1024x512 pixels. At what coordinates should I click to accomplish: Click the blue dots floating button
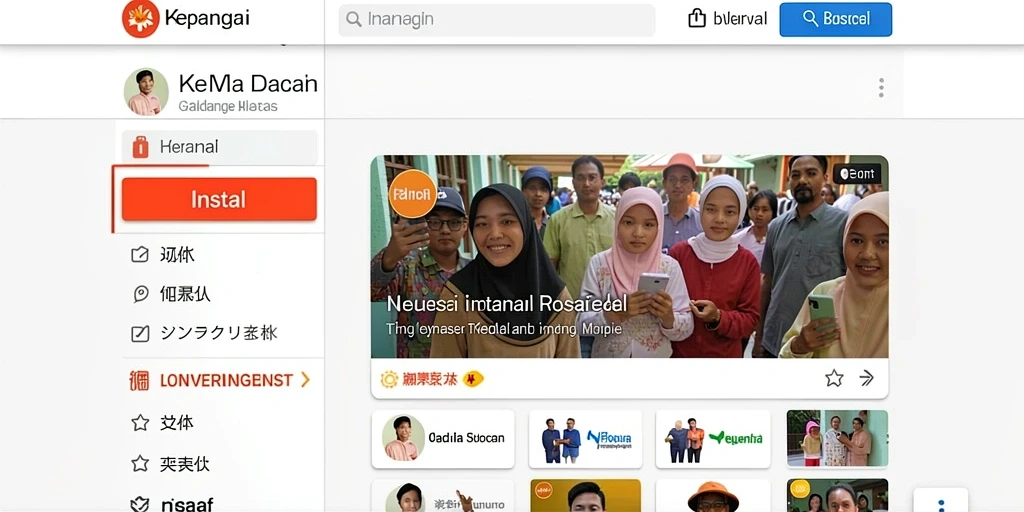pyautogui.click(x=940, y=502)
